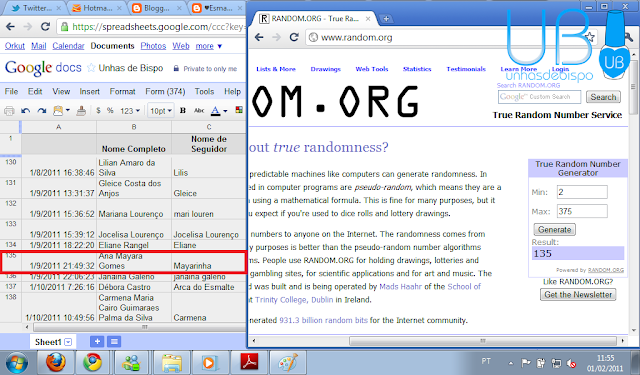Open the Form (374) menu
The image size is (640, 375).
coord(165,91)
